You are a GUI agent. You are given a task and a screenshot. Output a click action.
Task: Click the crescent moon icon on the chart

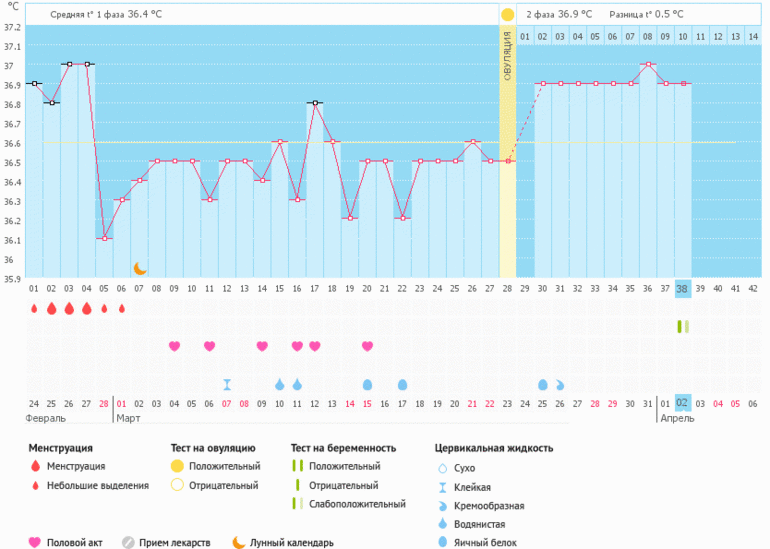coord(140,268)
